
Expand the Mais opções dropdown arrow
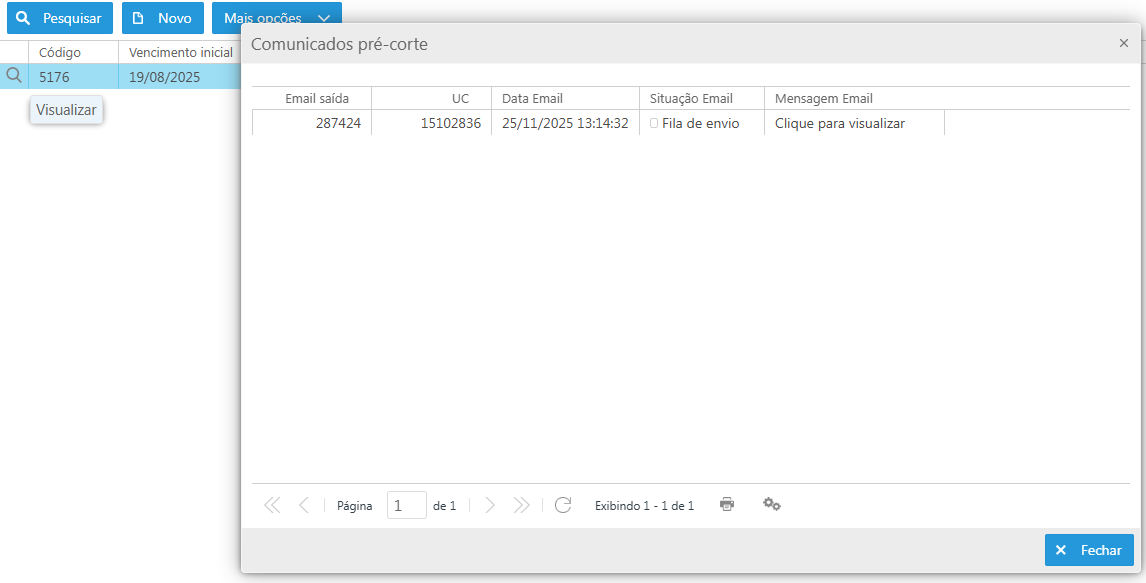(324, 18)
